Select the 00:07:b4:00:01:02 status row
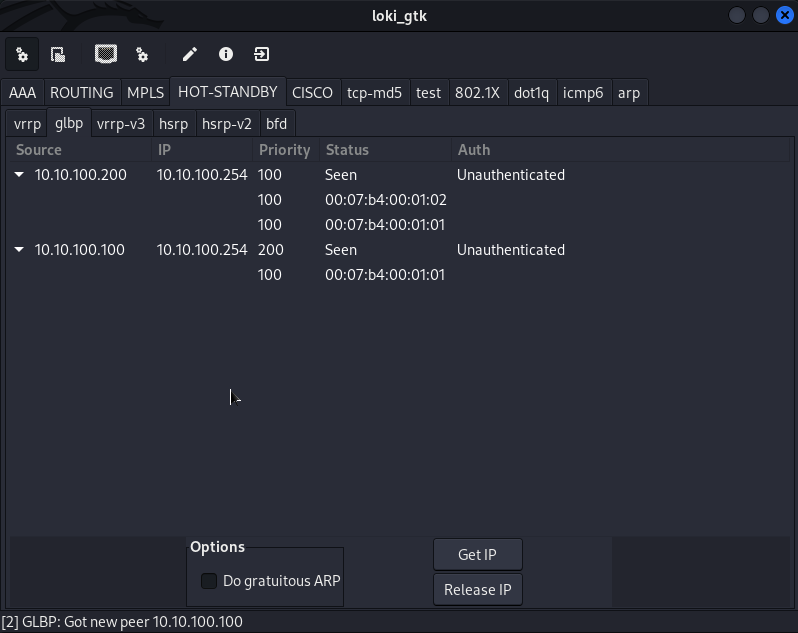 [385, 200]
